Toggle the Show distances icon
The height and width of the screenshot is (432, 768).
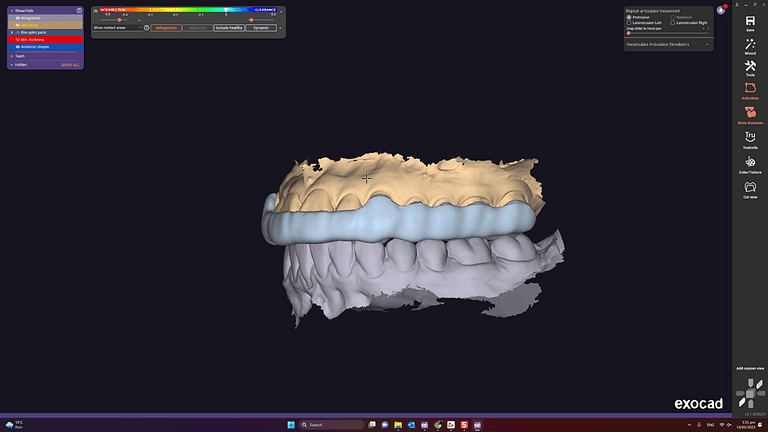pyautogui.click(x=749, y=114)
